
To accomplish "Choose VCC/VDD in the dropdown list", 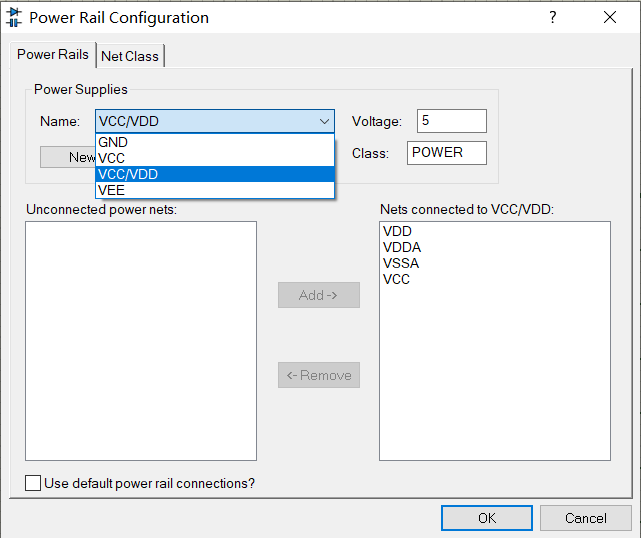I will coord(215,174).
